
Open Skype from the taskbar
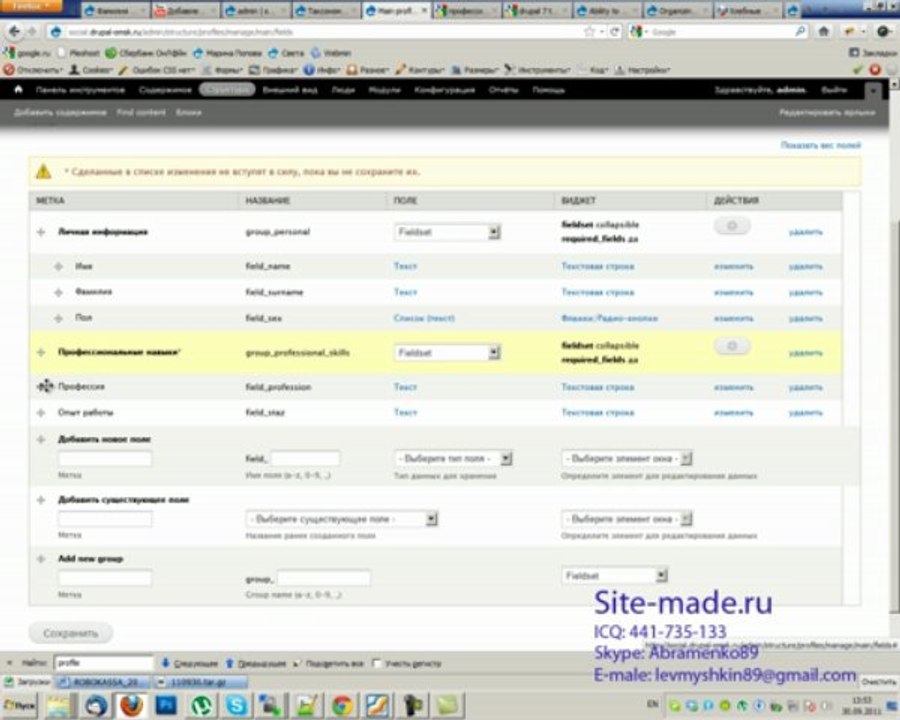point(236,705)
